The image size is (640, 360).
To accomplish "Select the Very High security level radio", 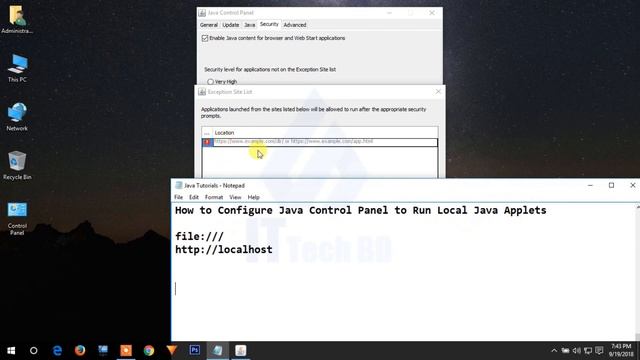I will point(210,82).
